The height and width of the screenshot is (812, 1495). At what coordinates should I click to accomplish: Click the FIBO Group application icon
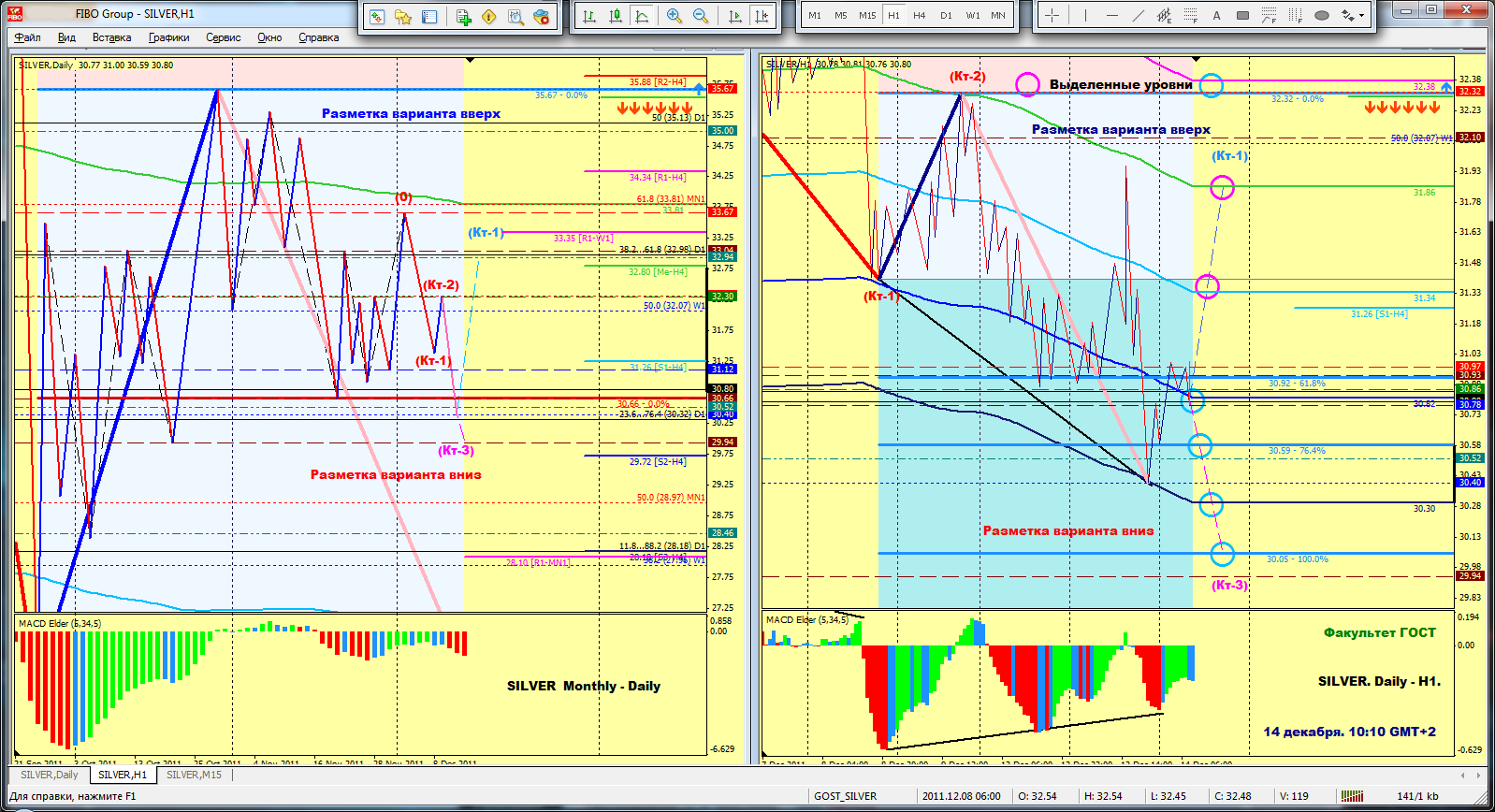click(16, 13)
